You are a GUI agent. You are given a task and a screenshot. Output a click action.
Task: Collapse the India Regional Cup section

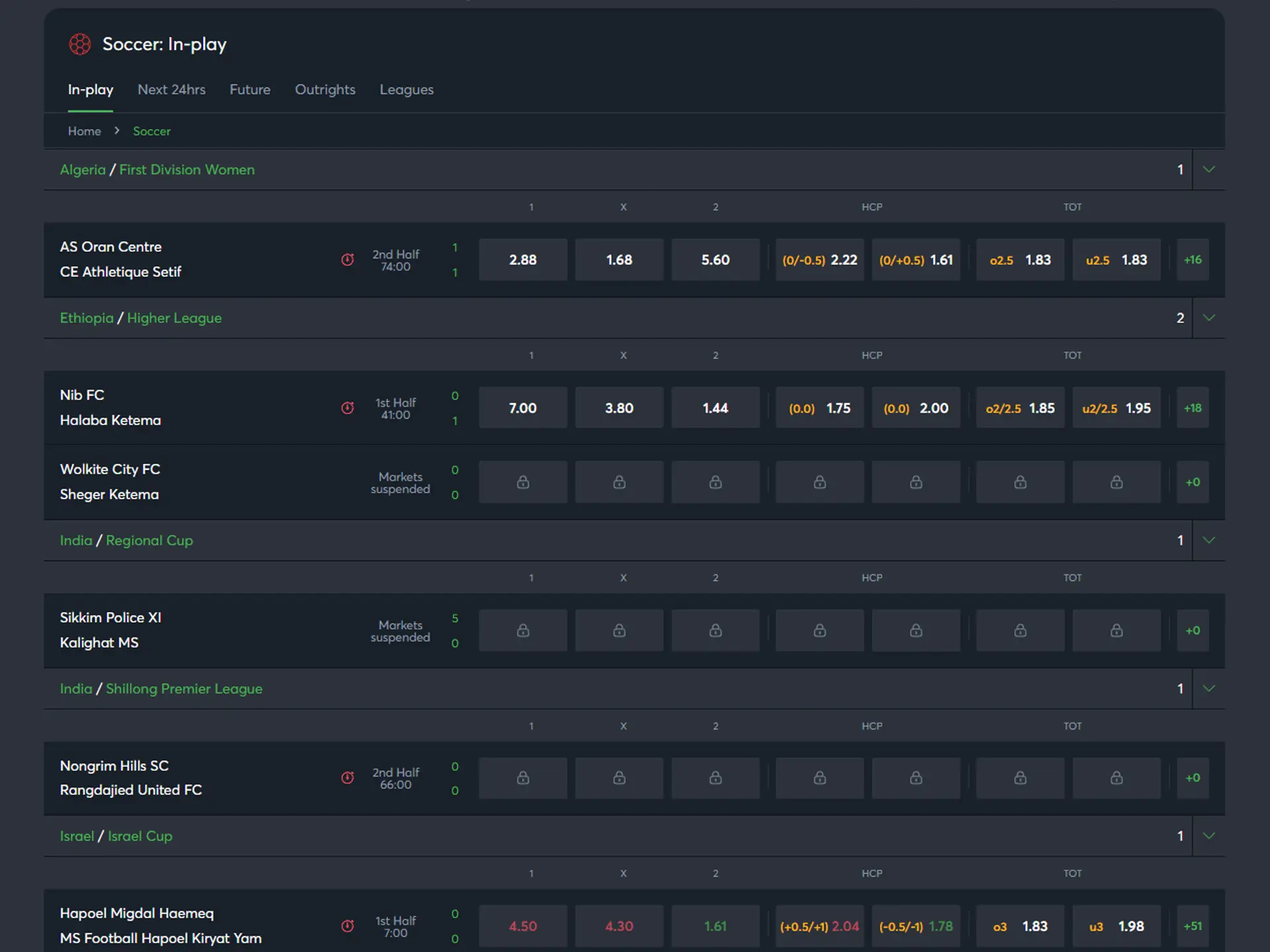pos(1208,540)
